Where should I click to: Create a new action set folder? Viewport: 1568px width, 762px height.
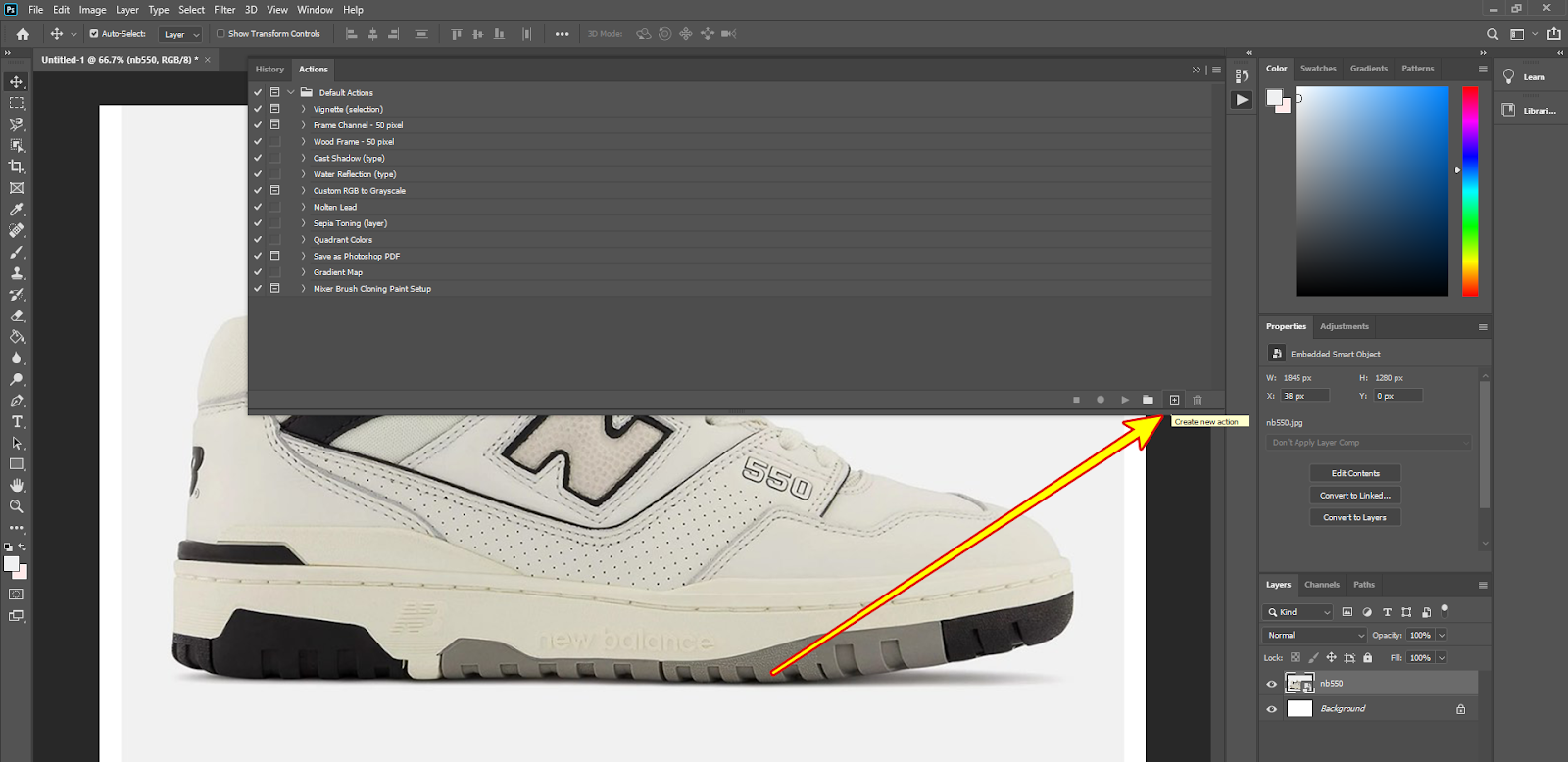[1148, 400]
